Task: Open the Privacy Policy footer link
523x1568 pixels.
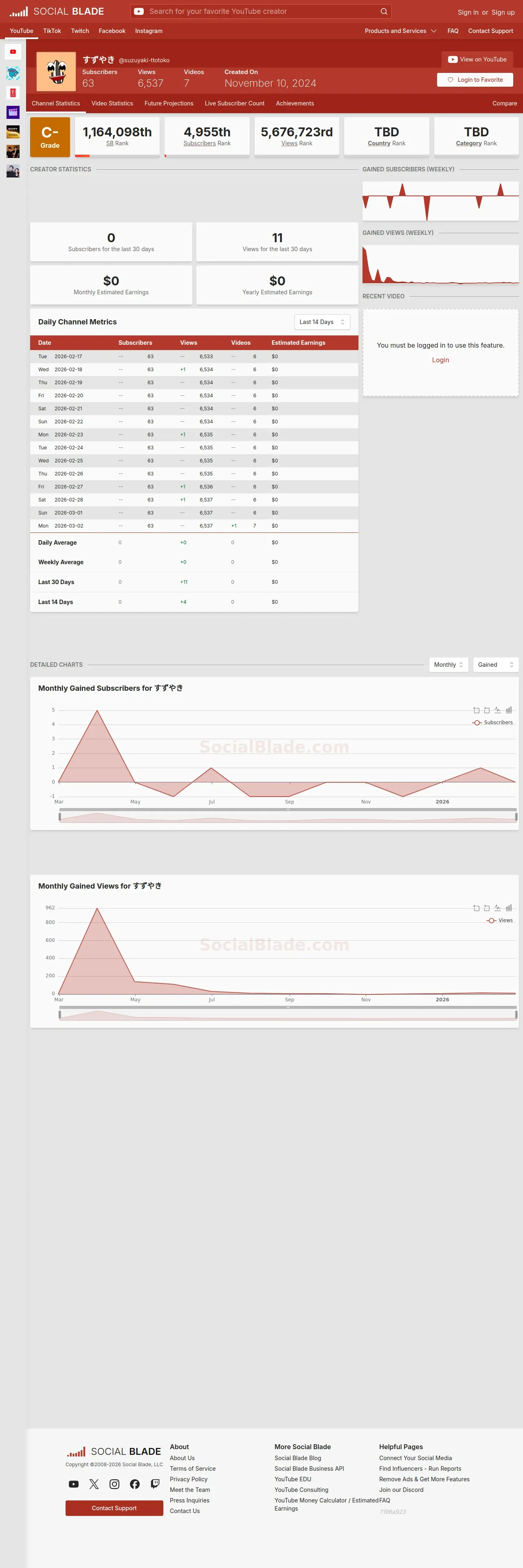Action: (189, 1479)
